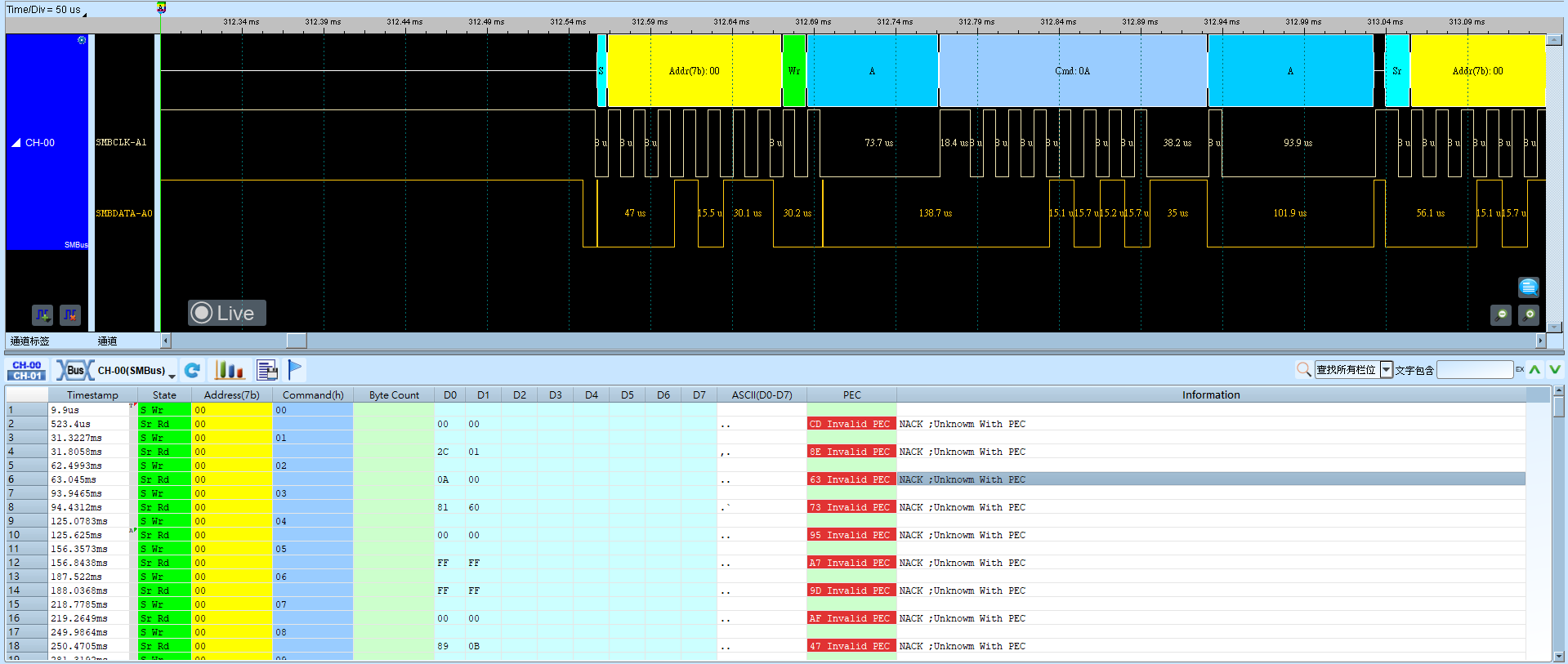Click the blue flag marker icon
This screenshot has width=1568, height=664.
[x=295, y=370]
